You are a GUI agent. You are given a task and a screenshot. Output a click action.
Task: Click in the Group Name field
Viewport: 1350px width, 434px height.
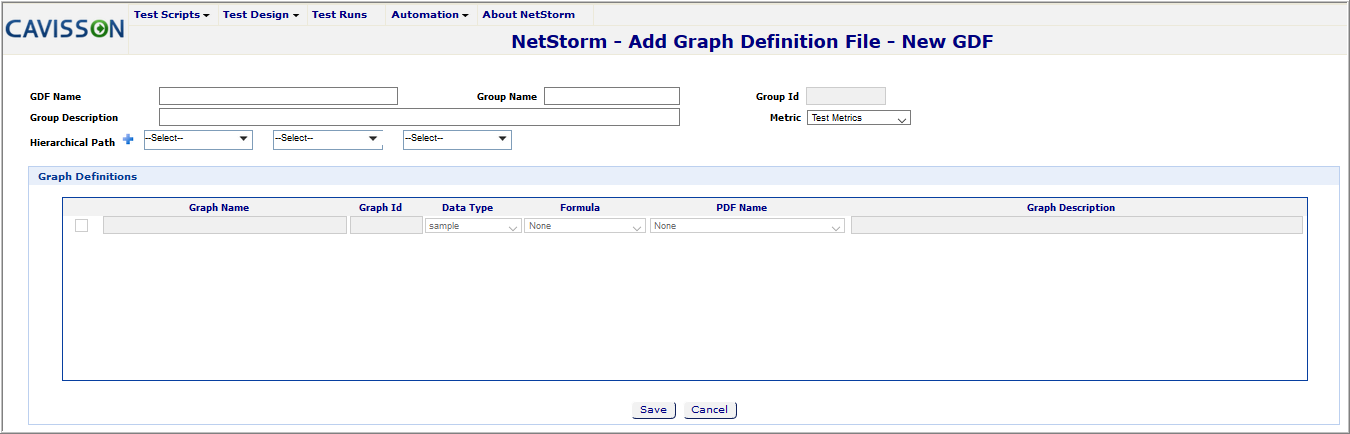click(x=612, y=96)
